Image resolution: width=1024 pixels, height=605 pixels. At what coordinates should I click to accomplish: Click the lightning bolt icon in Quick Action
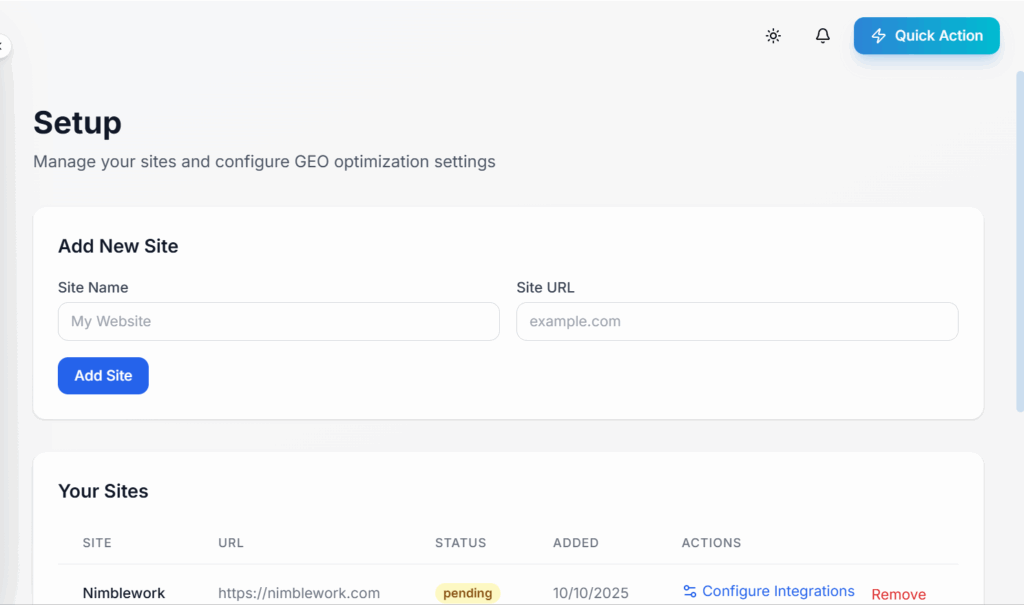(x=879, y=36)
